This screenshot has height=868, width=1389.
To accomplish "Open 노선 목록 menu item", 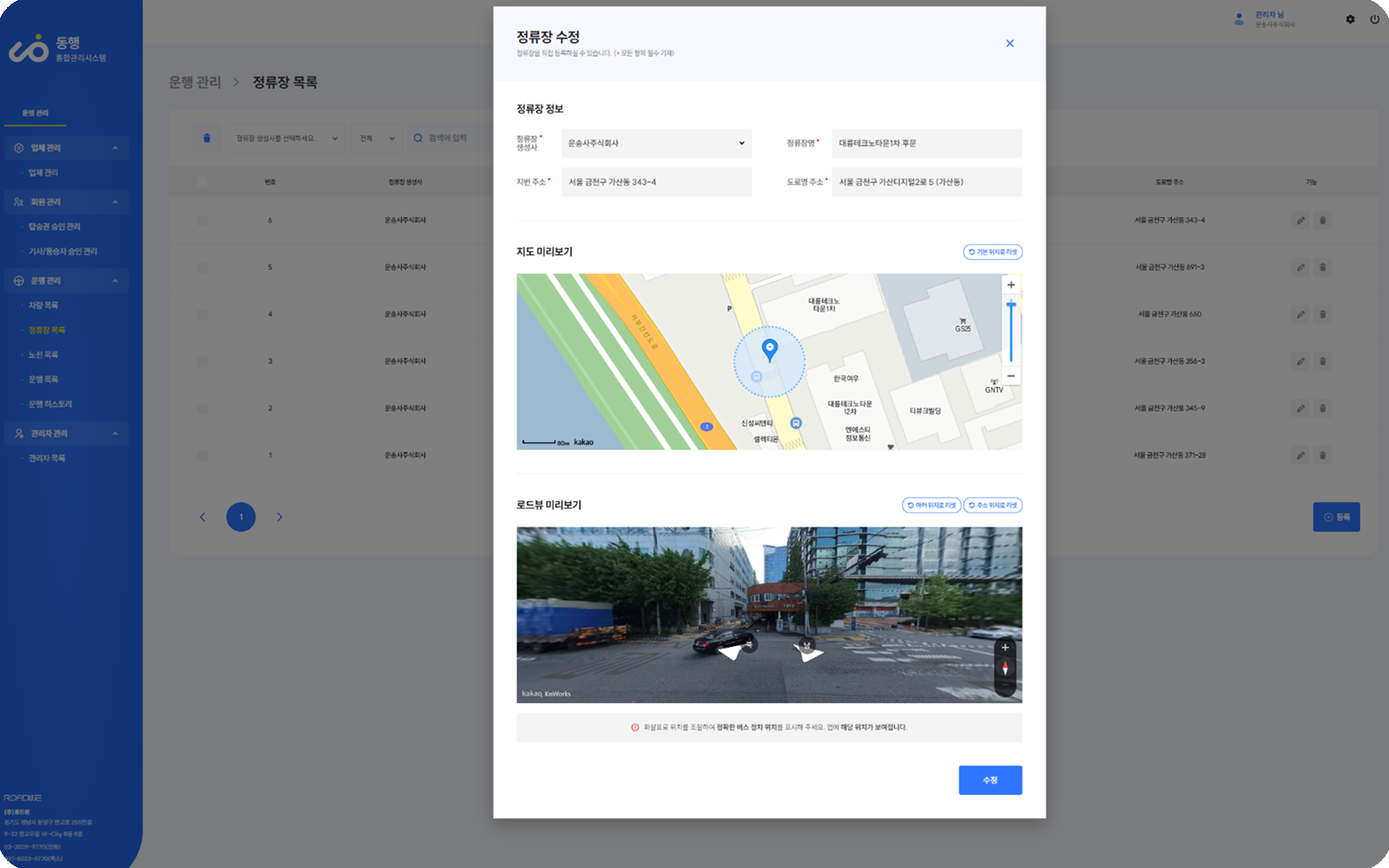I will click(43, 355).
